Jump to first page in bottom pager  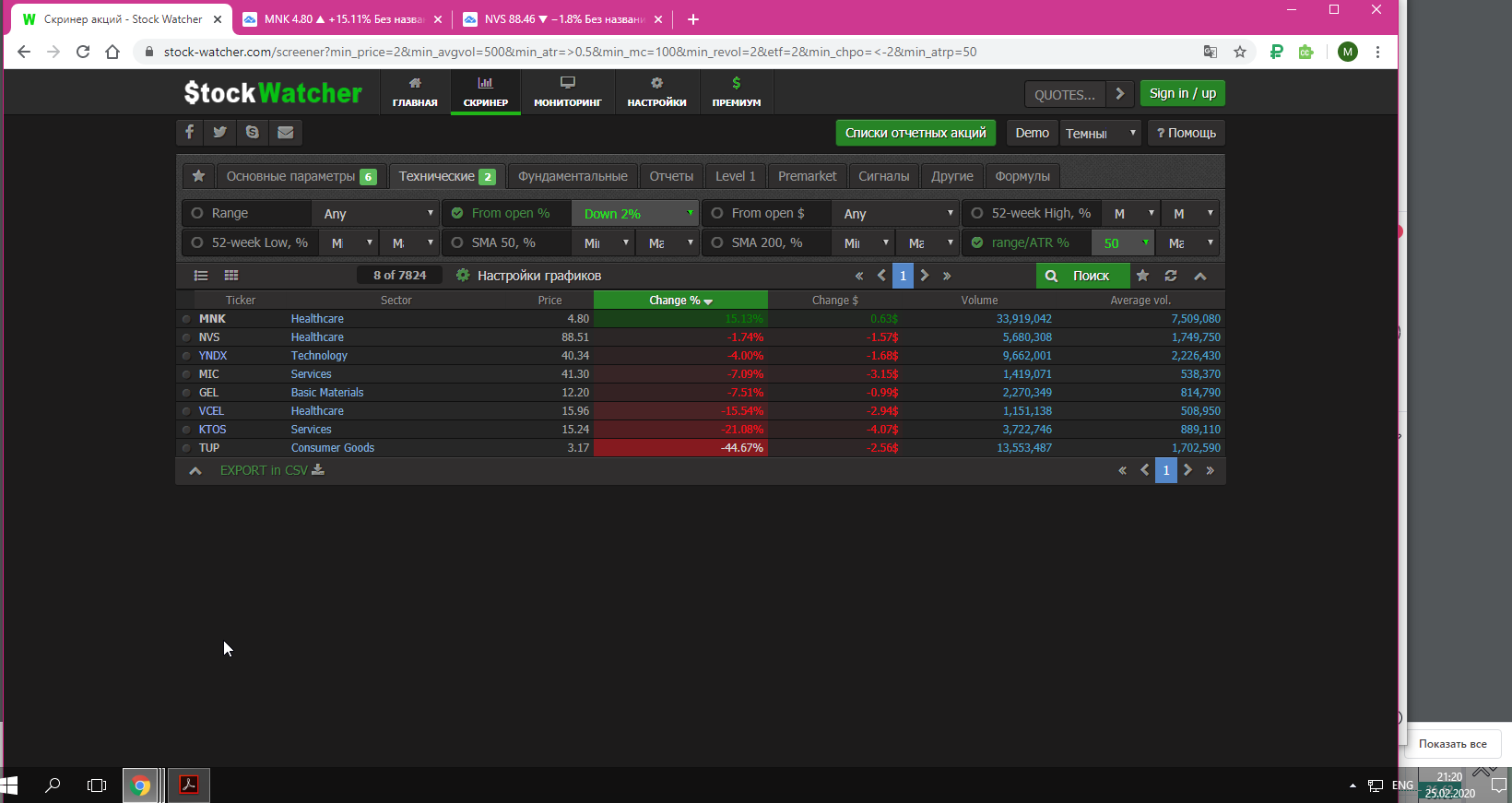(x=1122, y=470)
